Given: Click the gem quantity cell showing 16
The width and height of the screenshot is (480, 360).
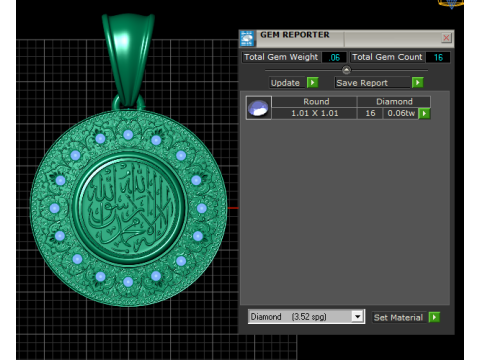Looking at the screenshot, I should click(370, 113).
